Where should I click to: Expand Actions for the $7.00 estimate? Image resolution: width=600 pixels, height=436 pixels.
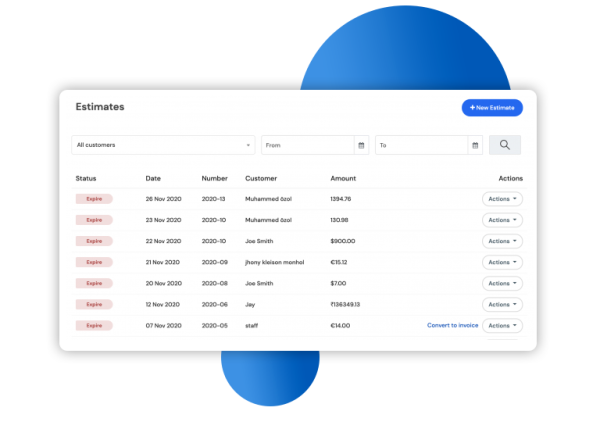(x=502, y=283)
